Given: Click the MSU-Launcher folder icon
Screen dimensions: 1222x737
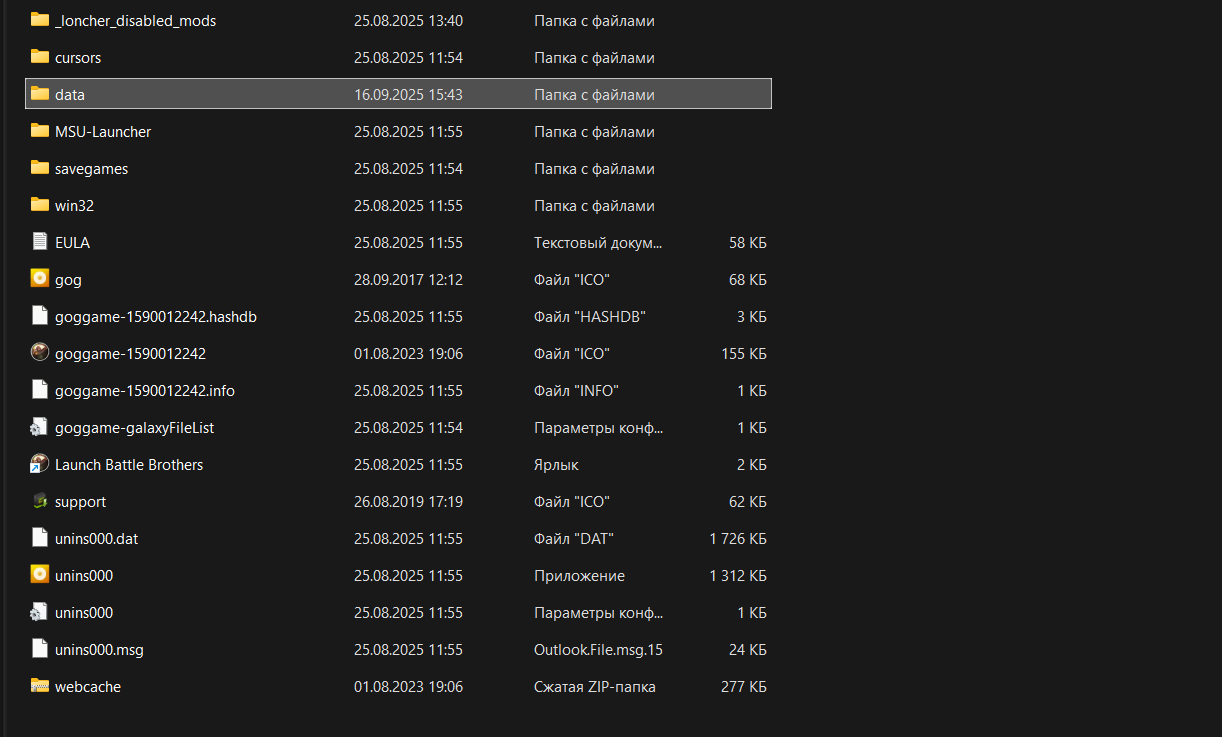Looking at the screenshot, I should tap(40, 131).
